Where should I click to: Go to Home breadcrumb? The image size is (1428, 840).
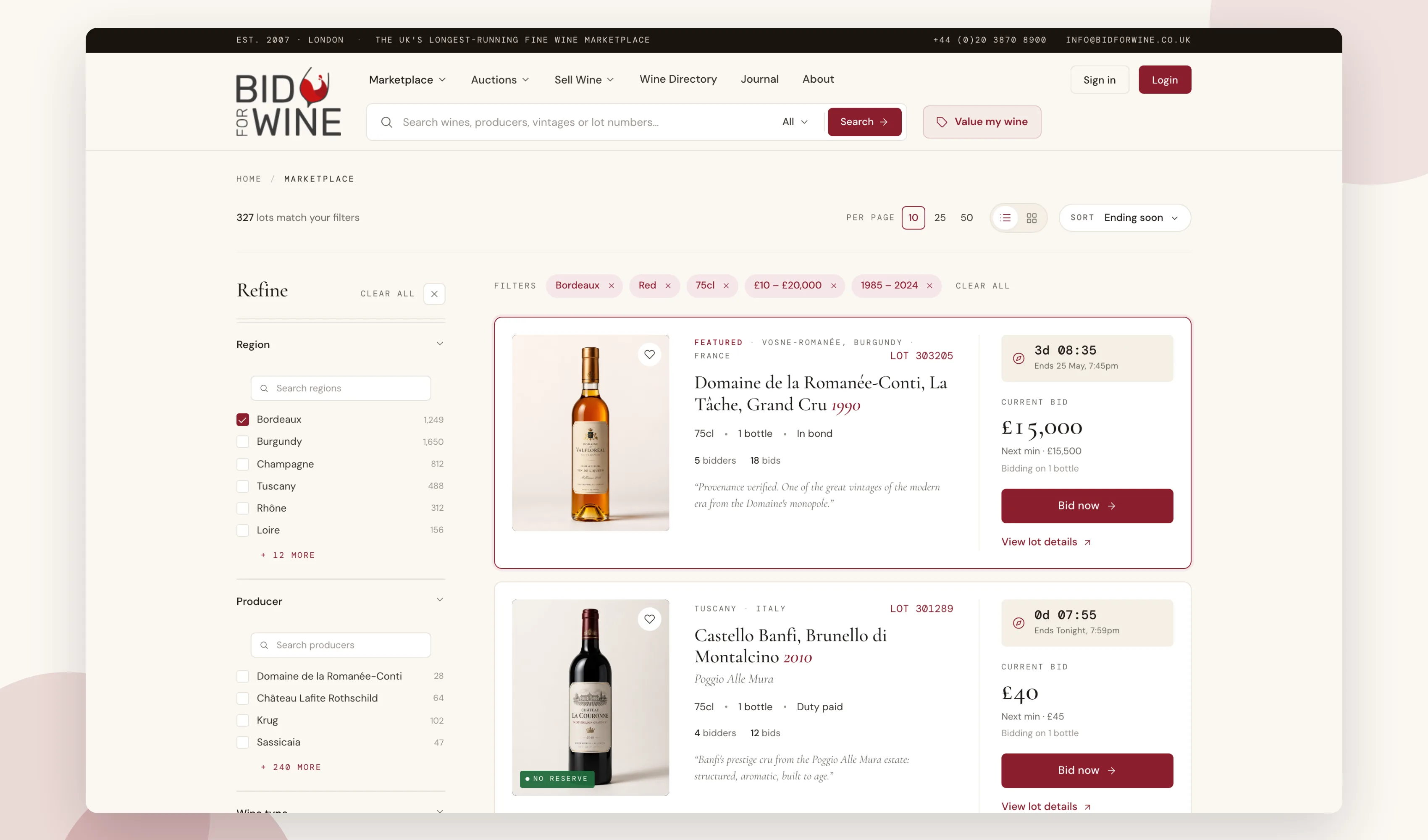pos(249,179)
